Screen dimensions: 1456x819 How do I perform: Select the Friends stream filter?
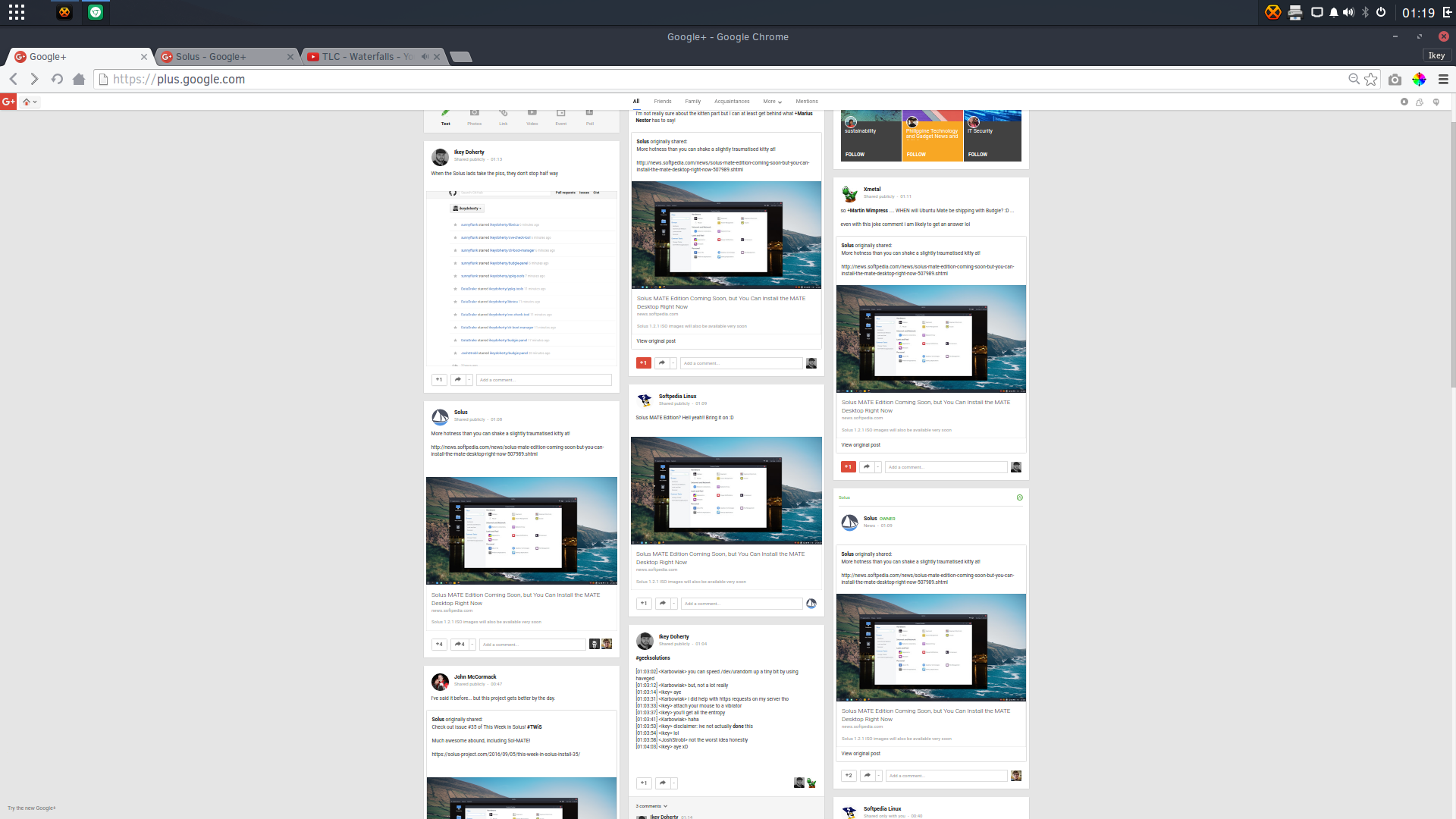click(663, 102)
